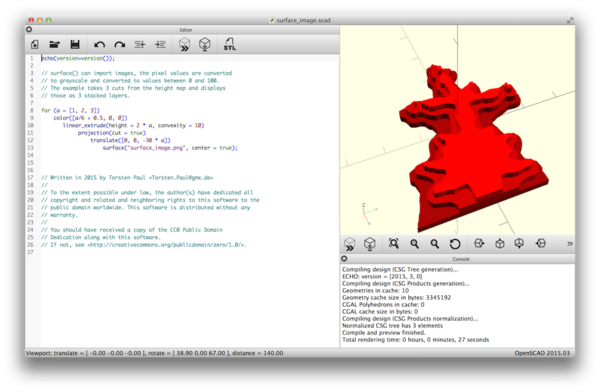Redo the last undone edit
Viewport: 600px width, 392px height.
(x=120, y=45)
